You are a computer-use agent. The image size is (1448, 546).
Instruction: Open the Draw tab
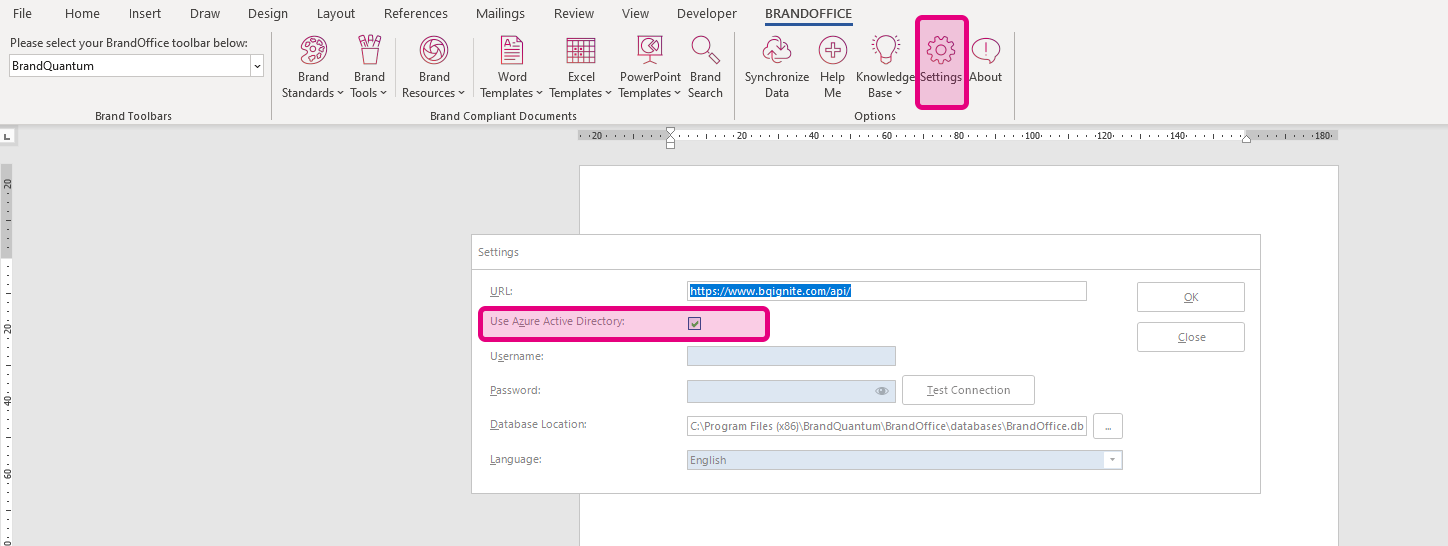205,14
